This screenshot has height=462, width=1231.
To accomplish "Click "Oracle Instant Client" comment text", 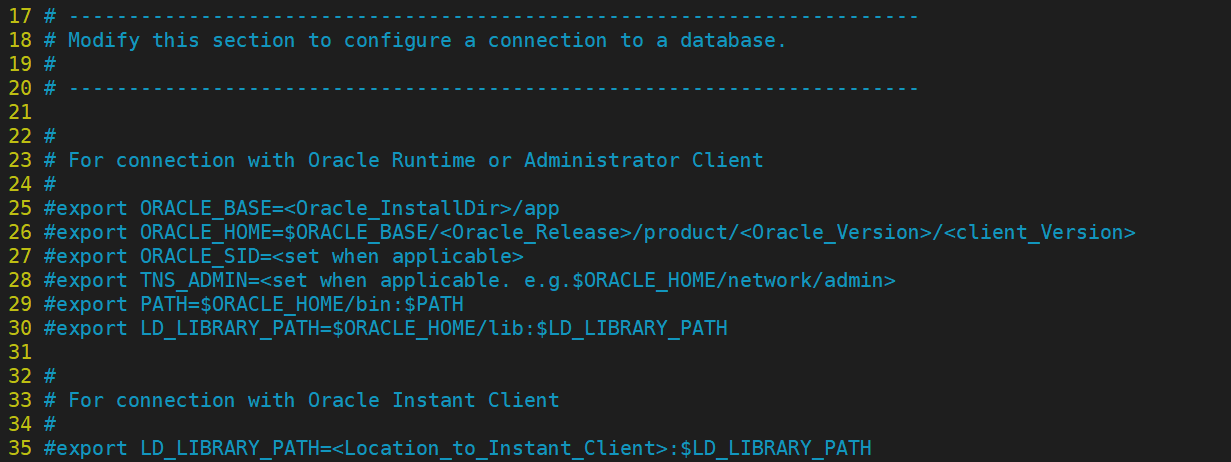I will tap(433, 400).
